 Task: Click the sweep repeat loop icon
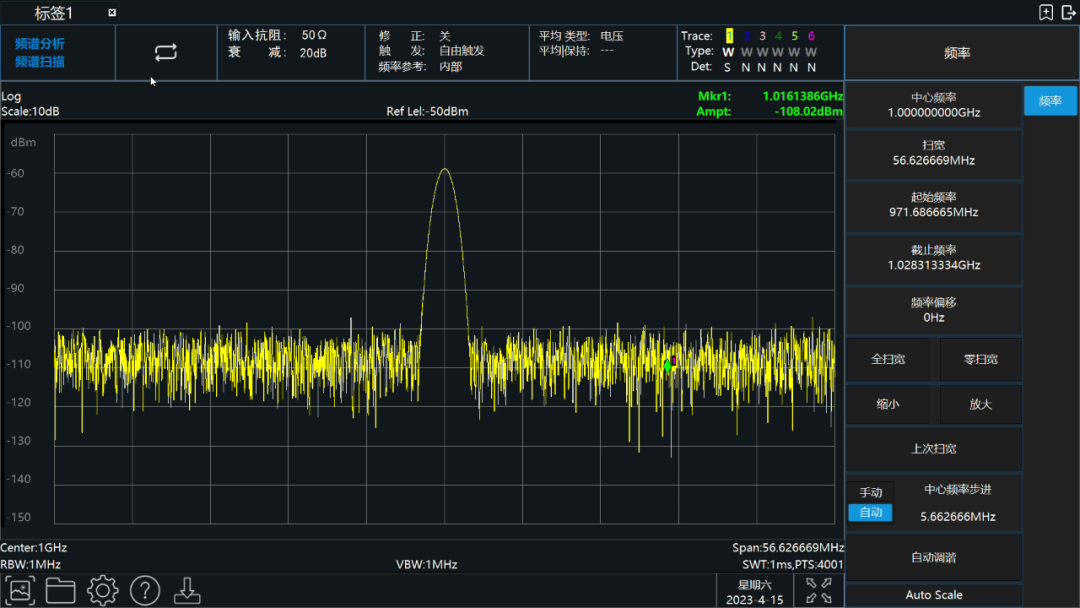(x=165, y=52)
